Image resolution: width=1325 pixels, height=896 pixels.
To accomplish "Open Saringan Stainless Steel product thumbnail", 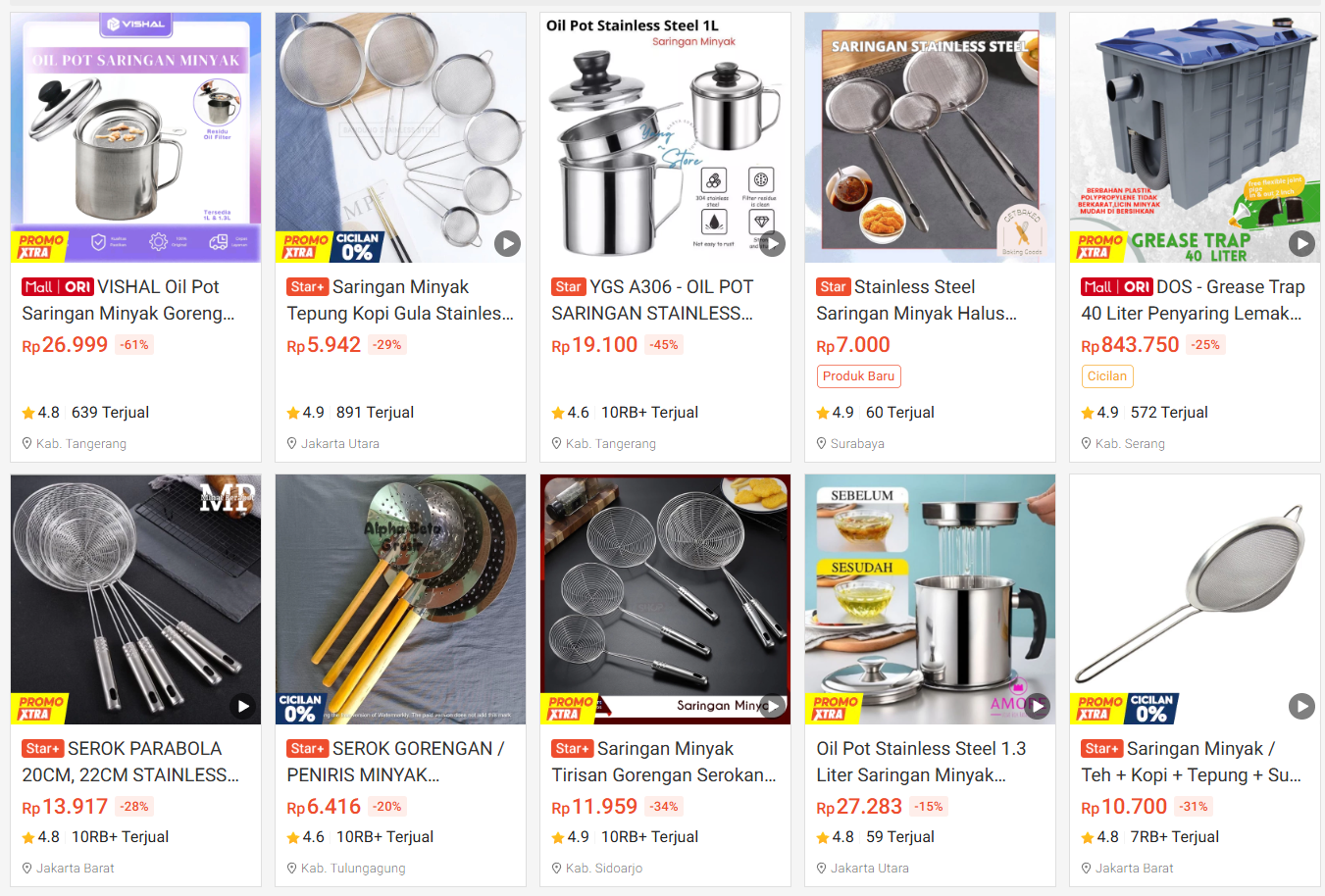I will [930, 137].
